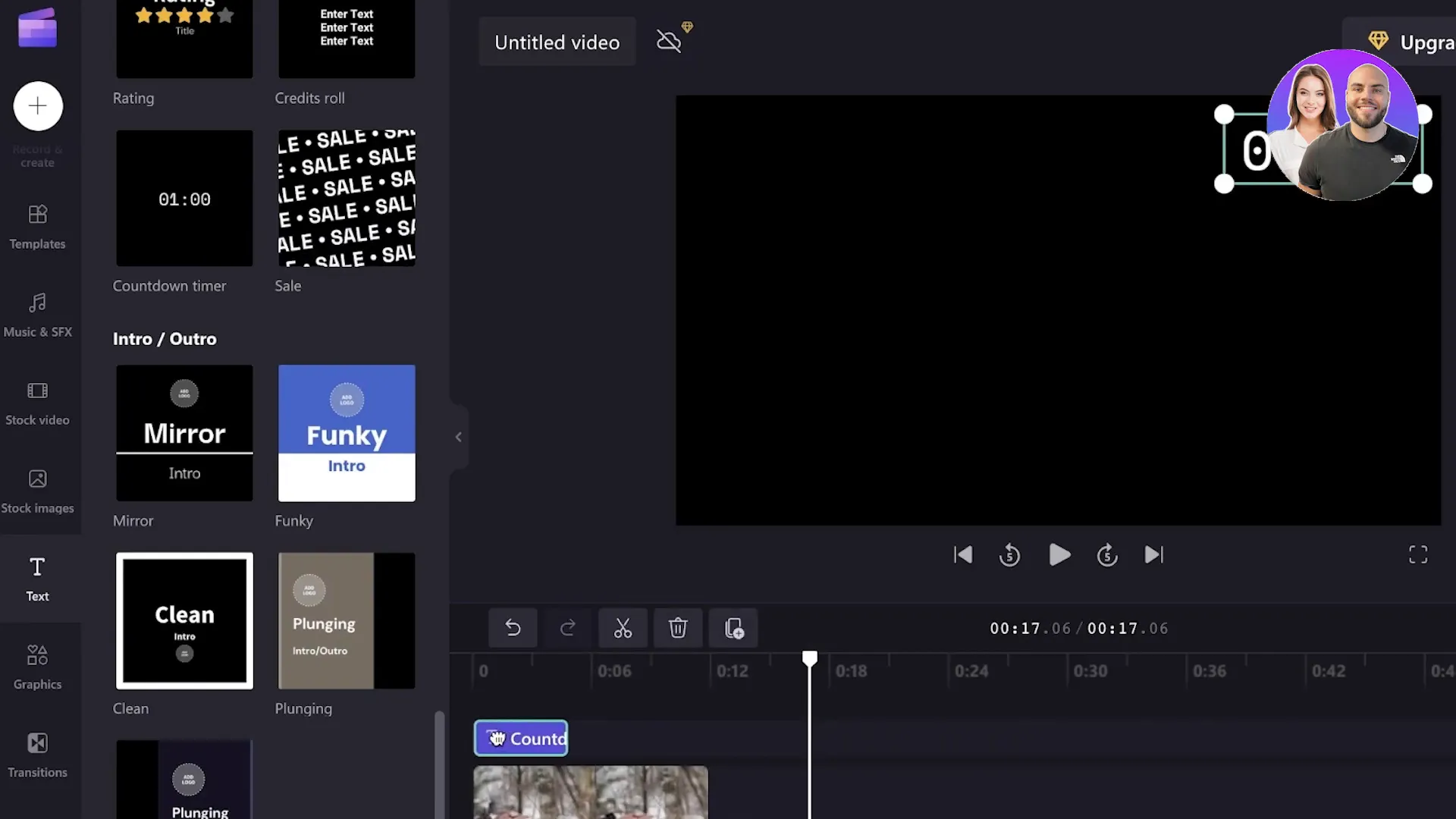Select the Text sidebar tab

point(37,579)
